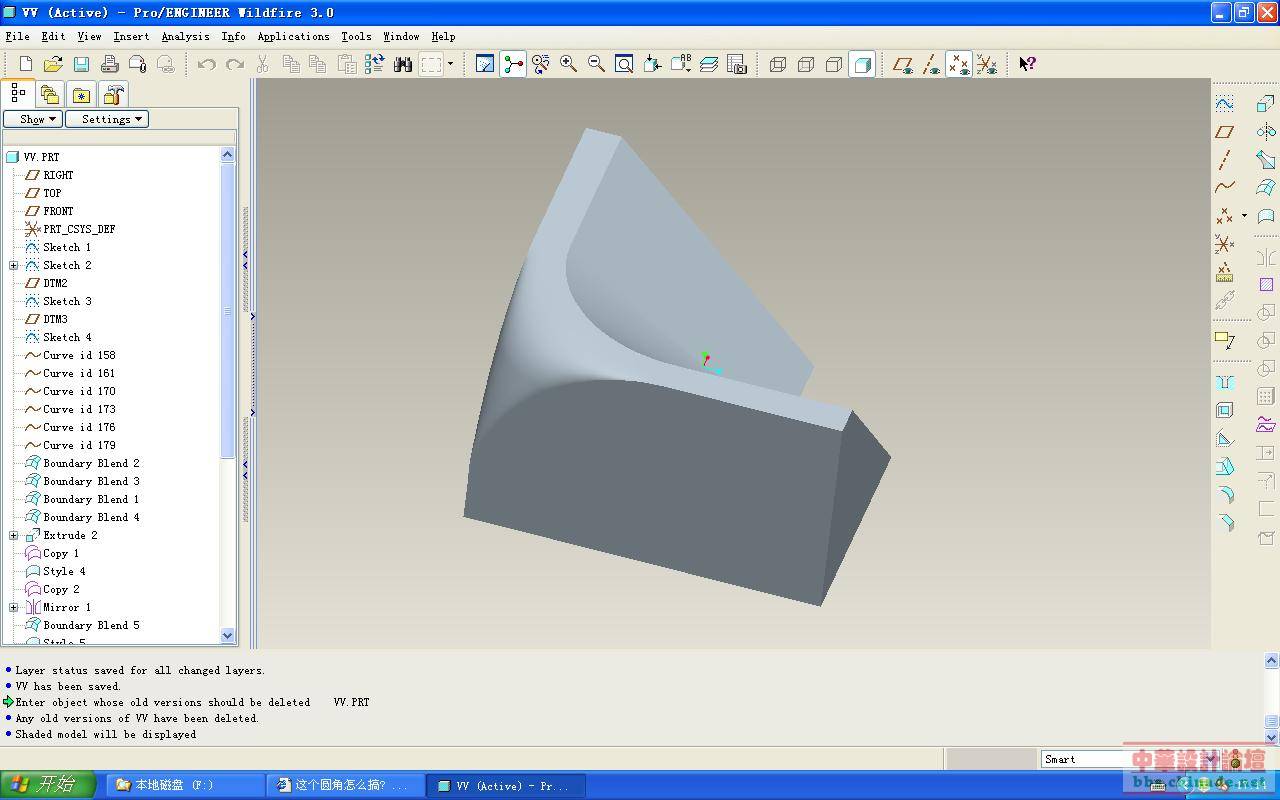Open the Settings dropdown in model tree
The height and width of the screenshot is (800, 1280).
point(107,119)
